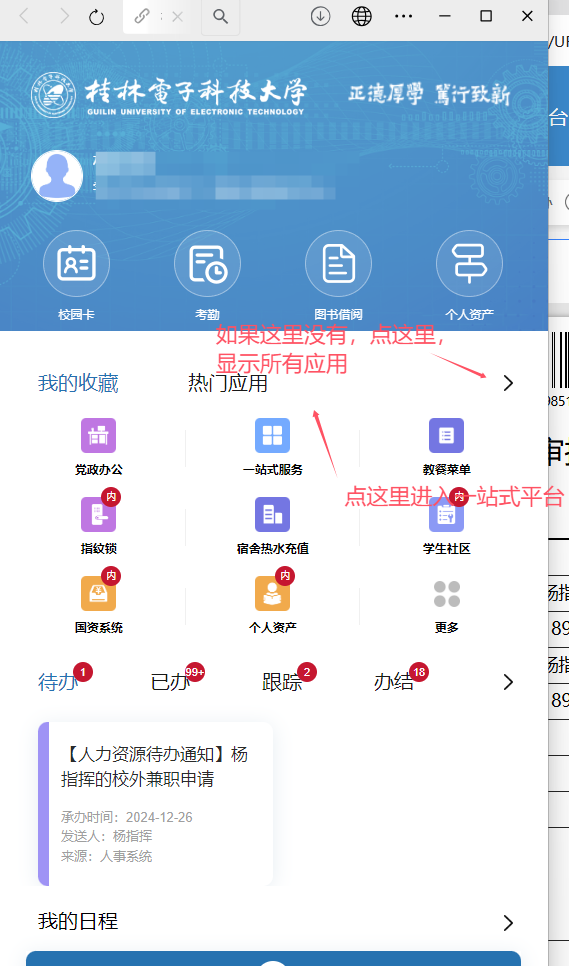The height and width of the screenshot is (966, 569).
Task: Click the 我的日程 heading
Action: click(78, 922)
